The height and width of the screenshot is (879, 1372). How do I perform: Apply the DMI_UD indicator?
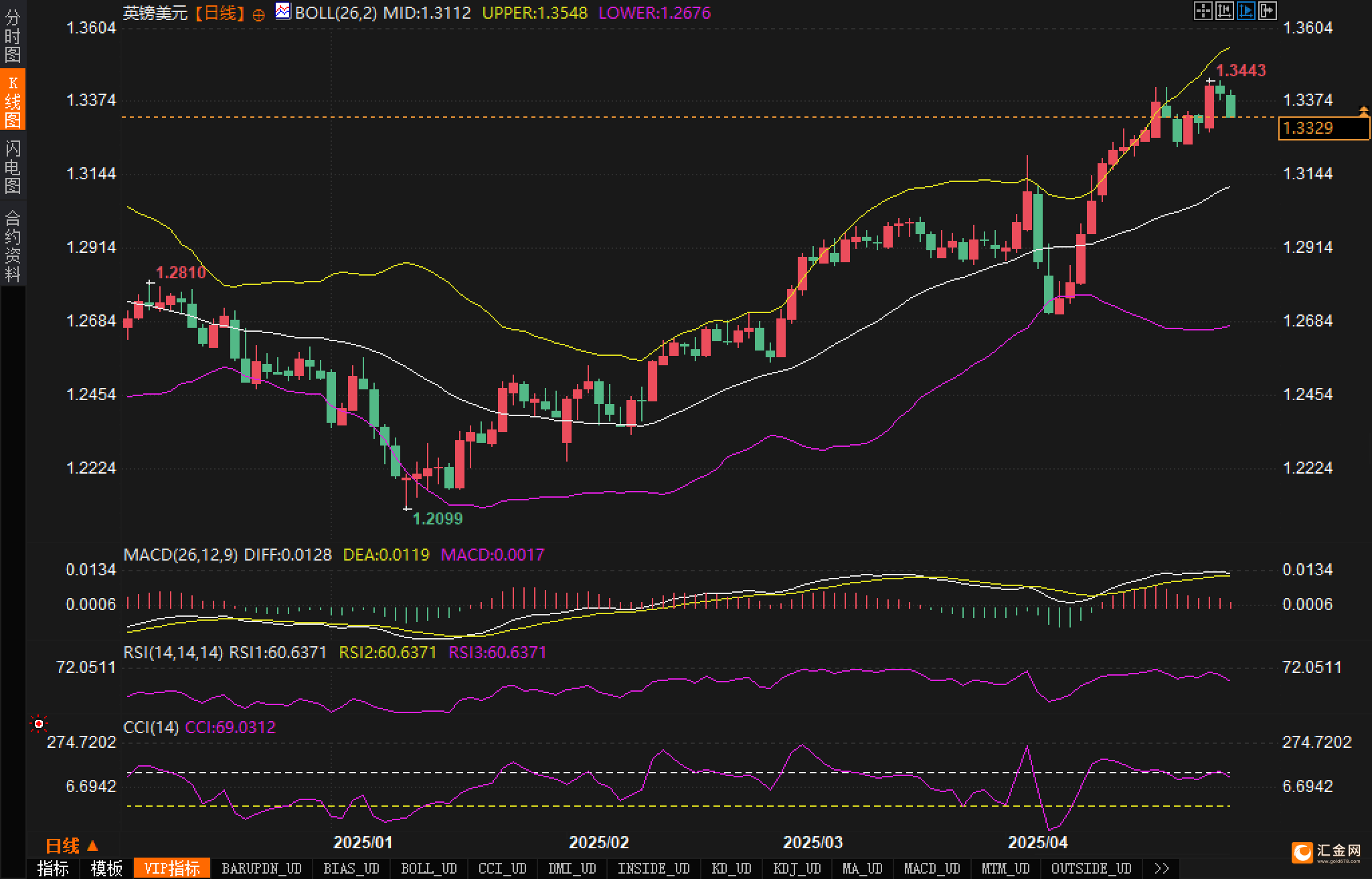[x=572, y=868]
